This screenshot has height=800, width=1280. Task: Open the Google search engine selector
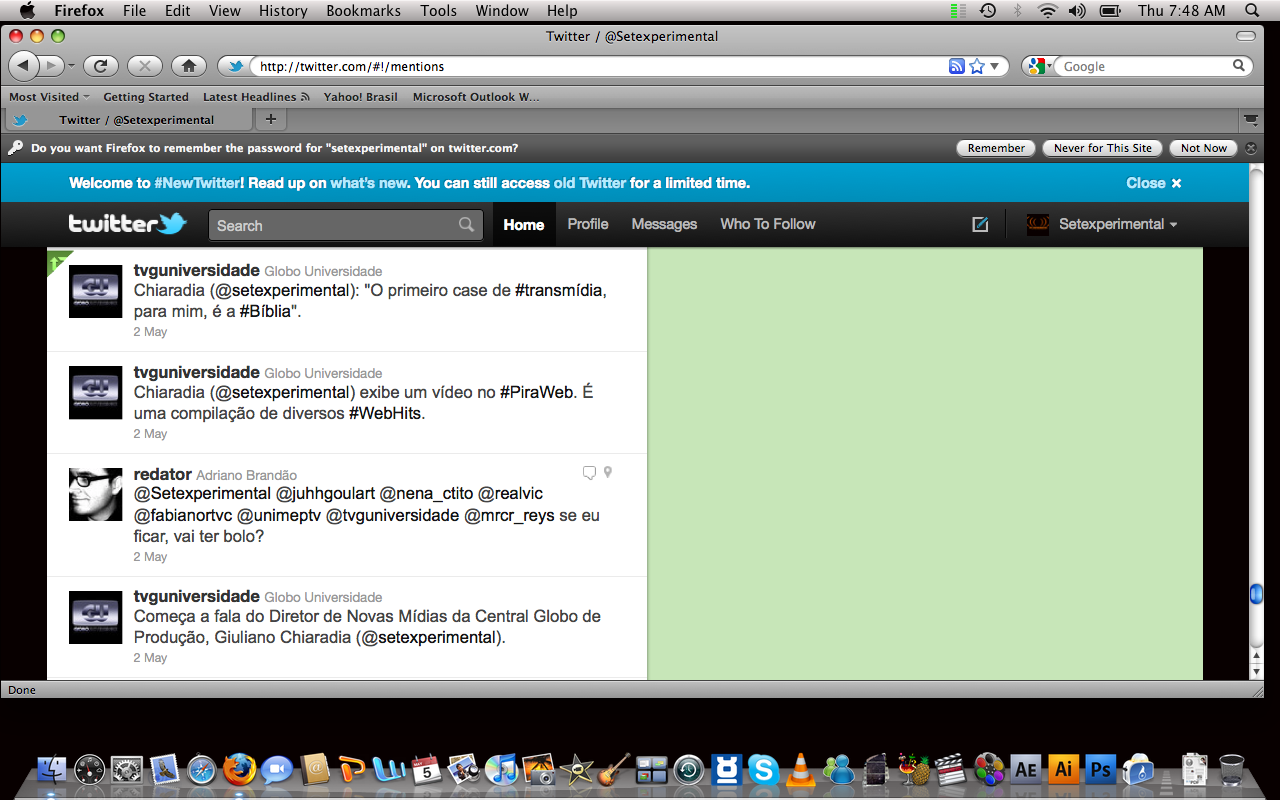[1039, 66]
